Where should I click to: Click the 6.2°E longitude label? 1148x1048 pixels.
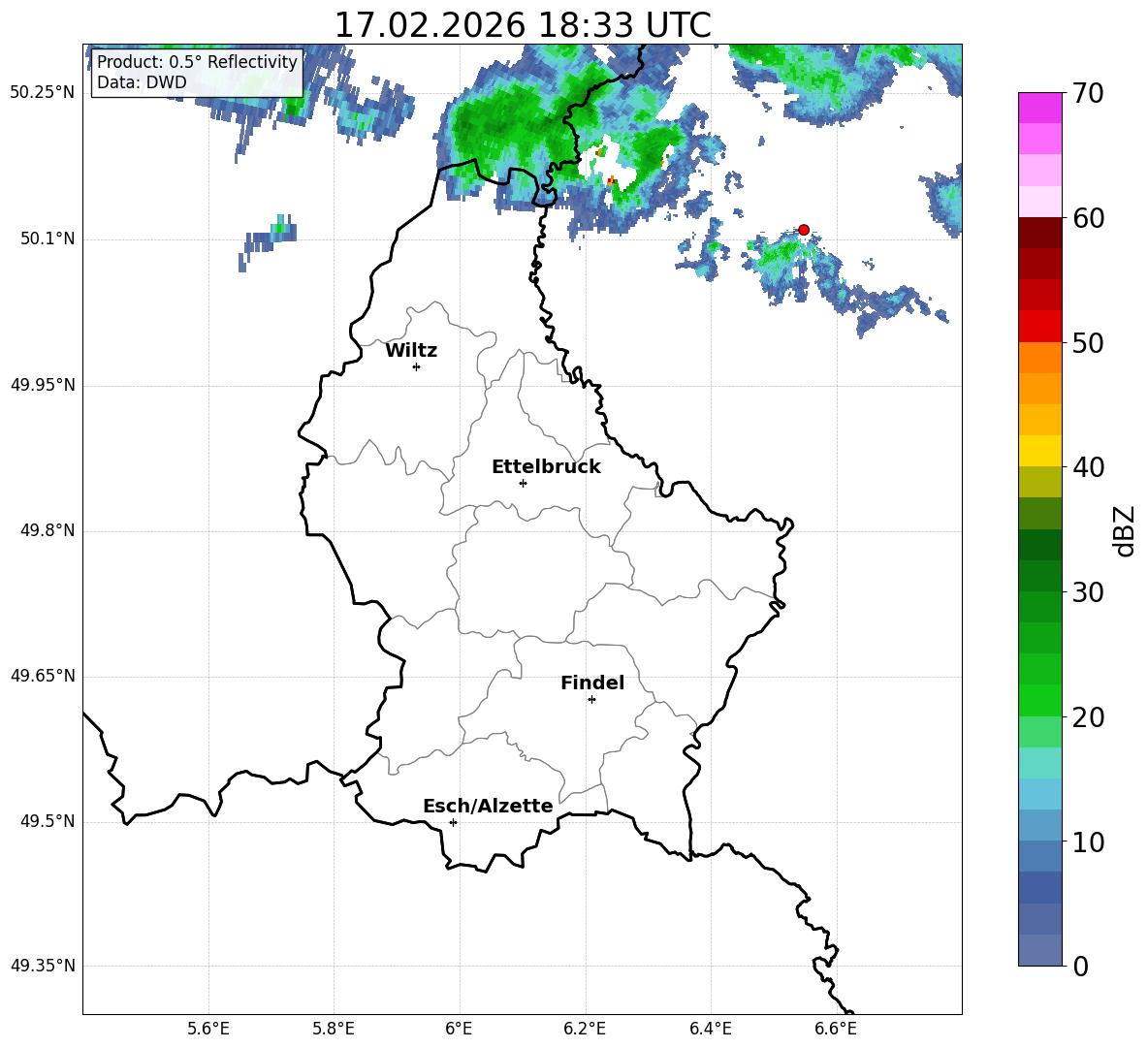585,1029
